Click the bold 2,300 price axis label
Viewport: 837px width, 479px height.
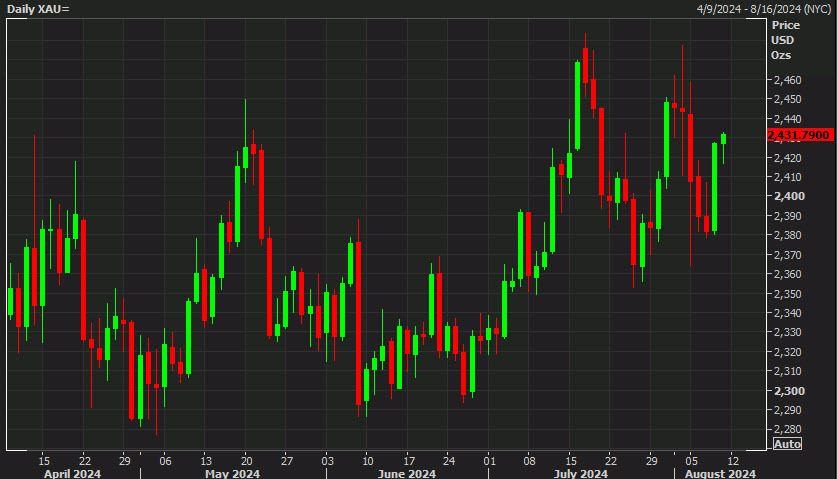(789, 391)
